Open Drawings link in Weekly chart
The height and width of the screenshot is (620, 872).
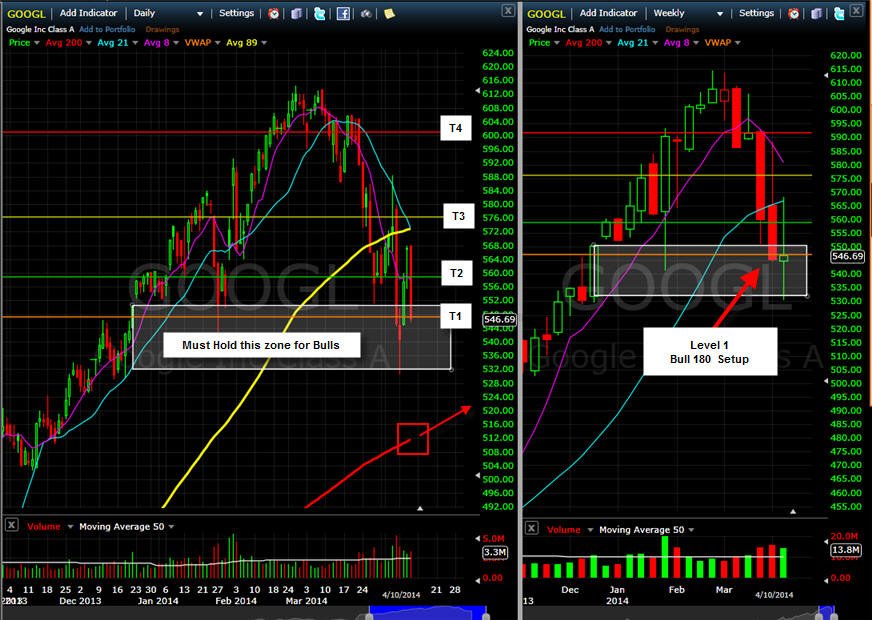click(682, 29)
